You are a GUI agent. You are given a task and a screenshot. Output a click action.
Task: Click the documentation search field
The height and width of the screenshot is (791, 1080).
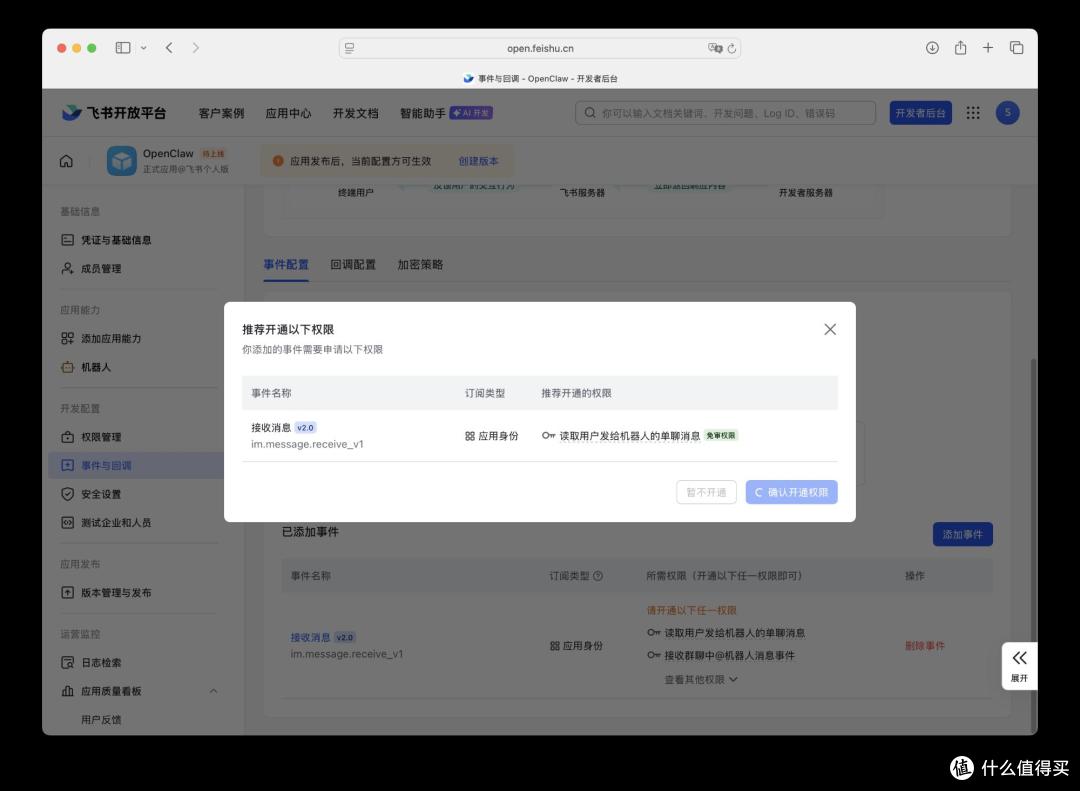coord(725,113)
